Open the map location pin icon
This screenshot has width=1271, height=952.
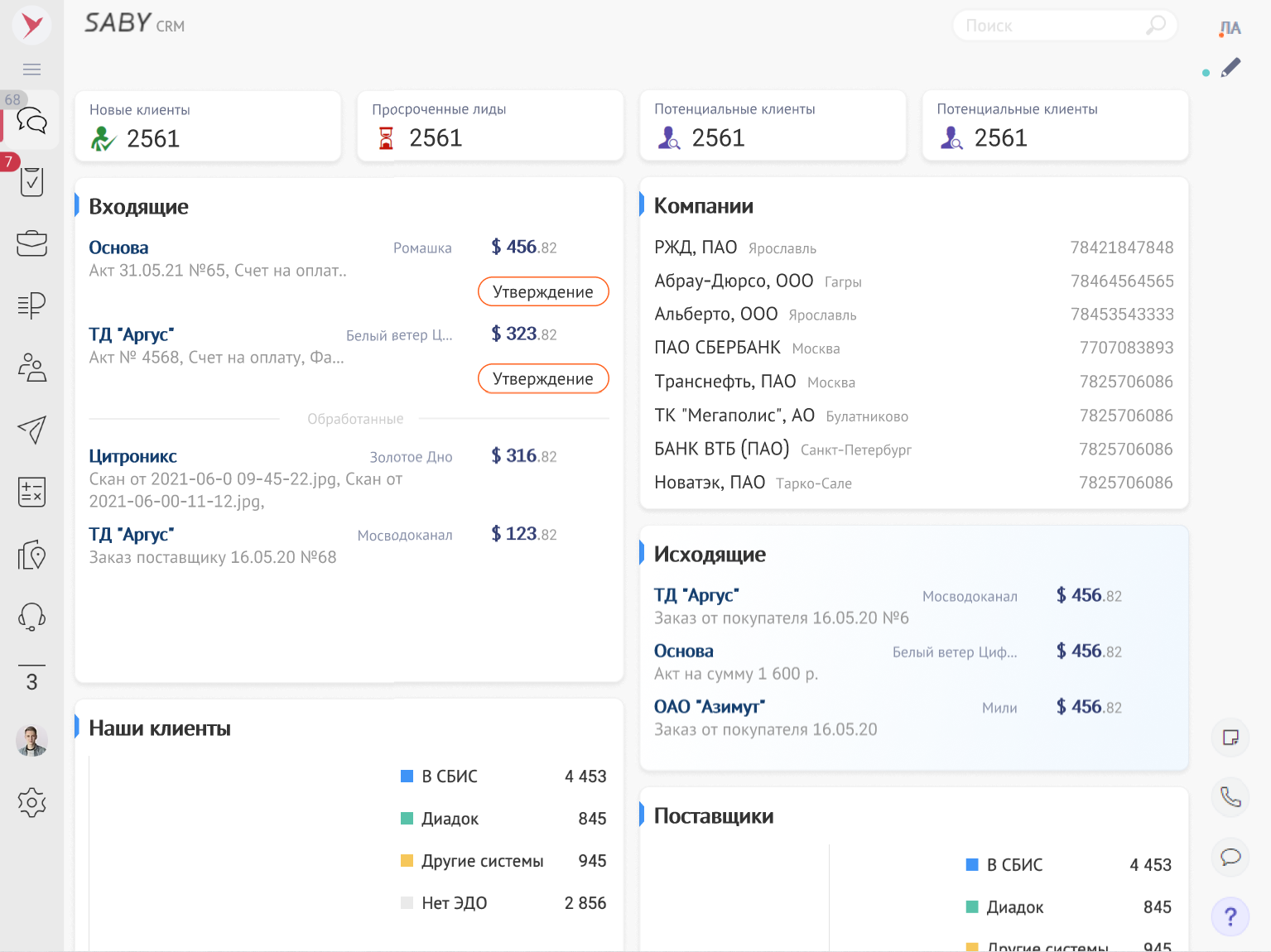pyautogui.click(x=31, y=555)
